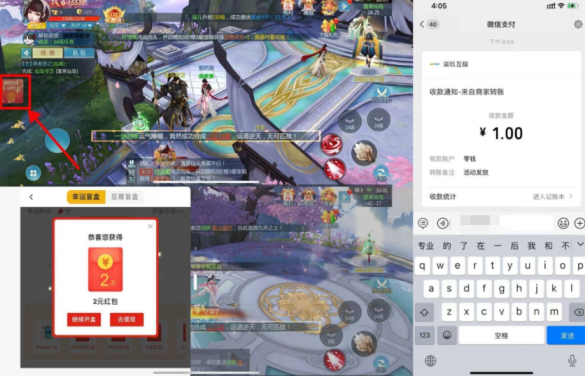Use the white beast skill in top game
Image resolution: width=585 pixels, height=376 pixels.
(364, 152)
